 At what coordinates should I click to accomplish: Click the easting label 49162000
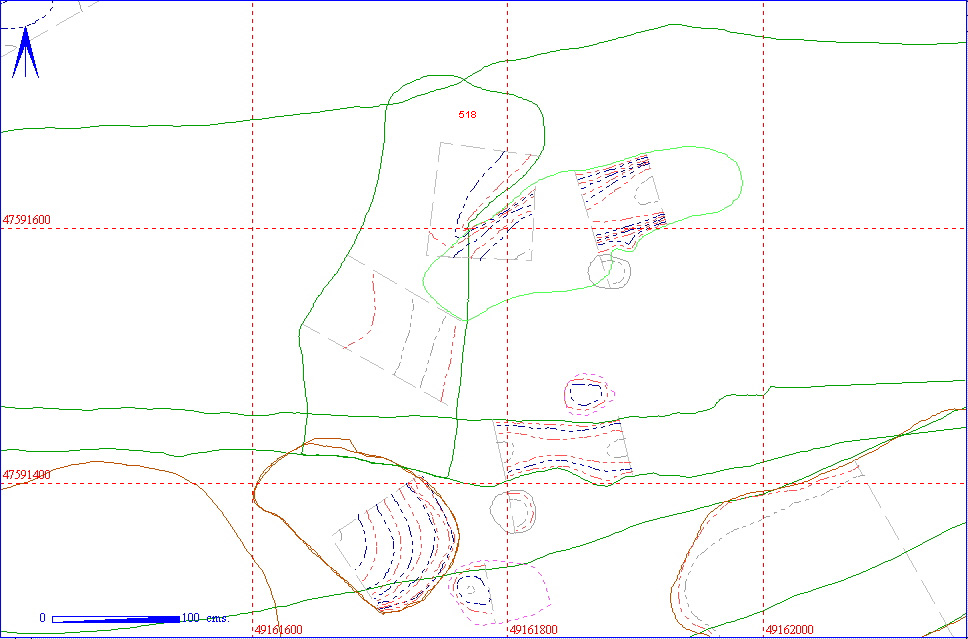pos(790,630)
